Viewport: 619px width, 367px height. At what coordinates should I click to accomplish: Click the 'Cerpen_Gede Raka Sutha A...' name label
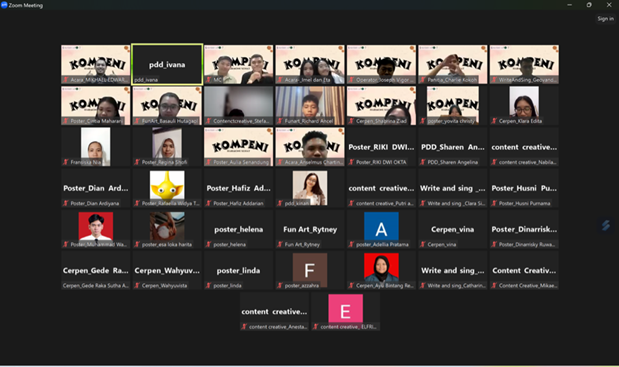pos(96,286)
